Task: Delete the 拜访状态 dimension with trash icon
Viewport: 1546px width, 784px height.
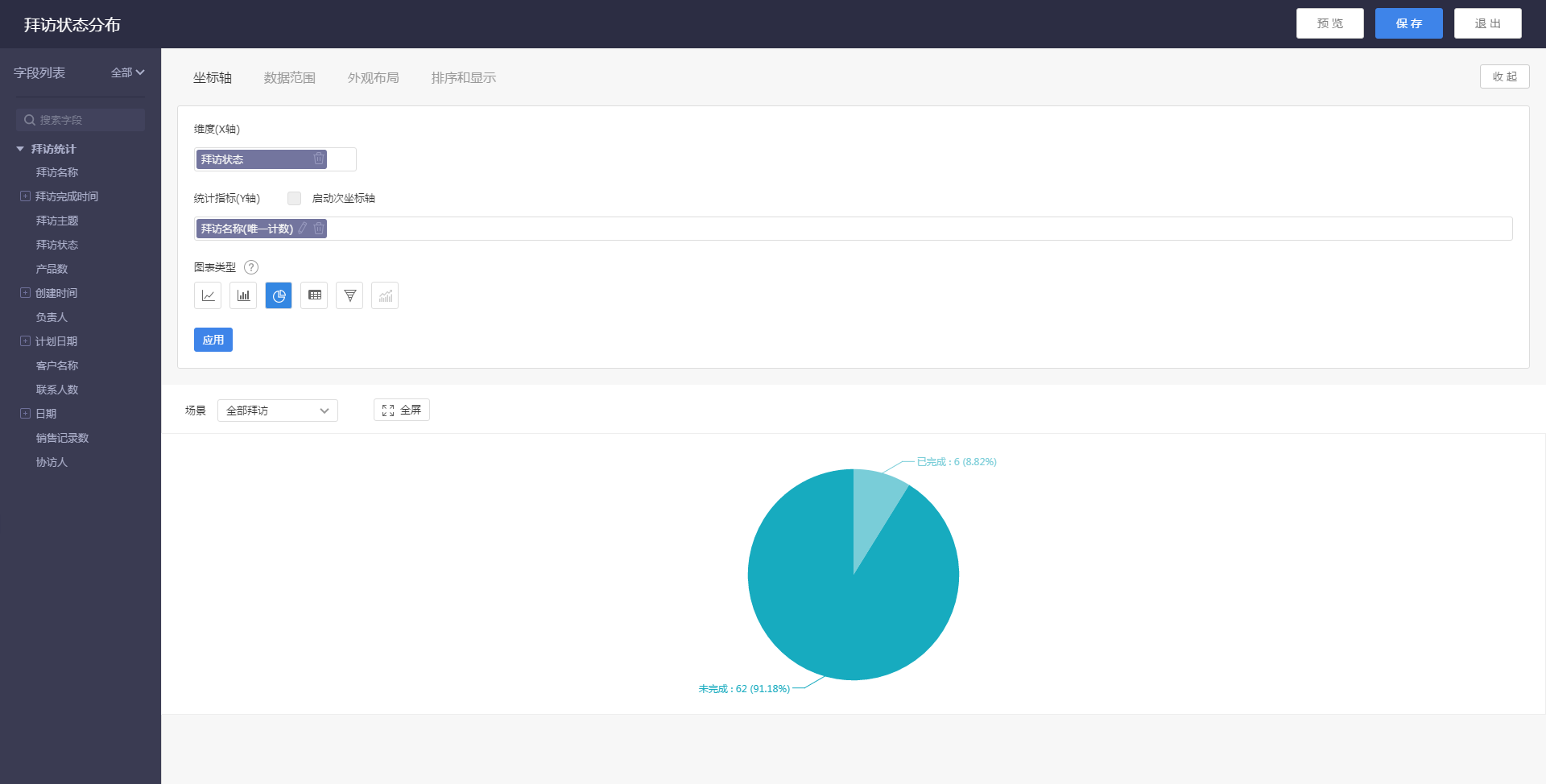Action: (x=319, y=159)
